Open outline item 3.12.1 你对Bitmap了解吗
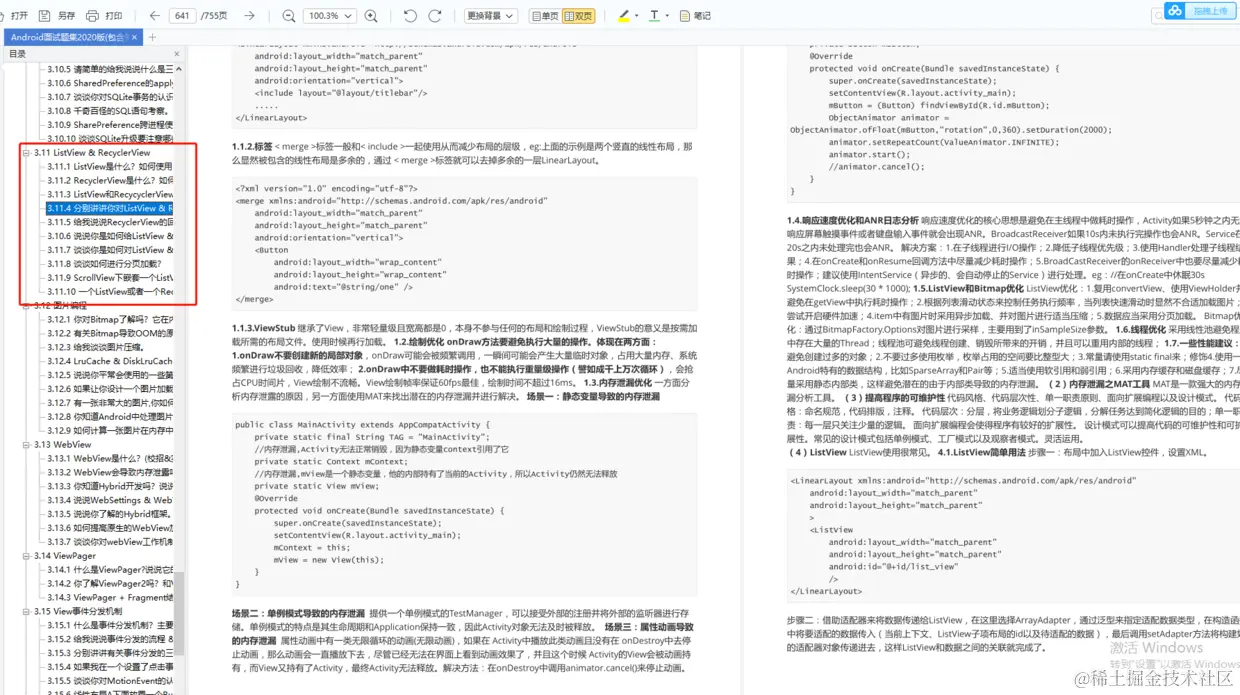Screen dimensions: 1240x695 [x=109, y=319]
